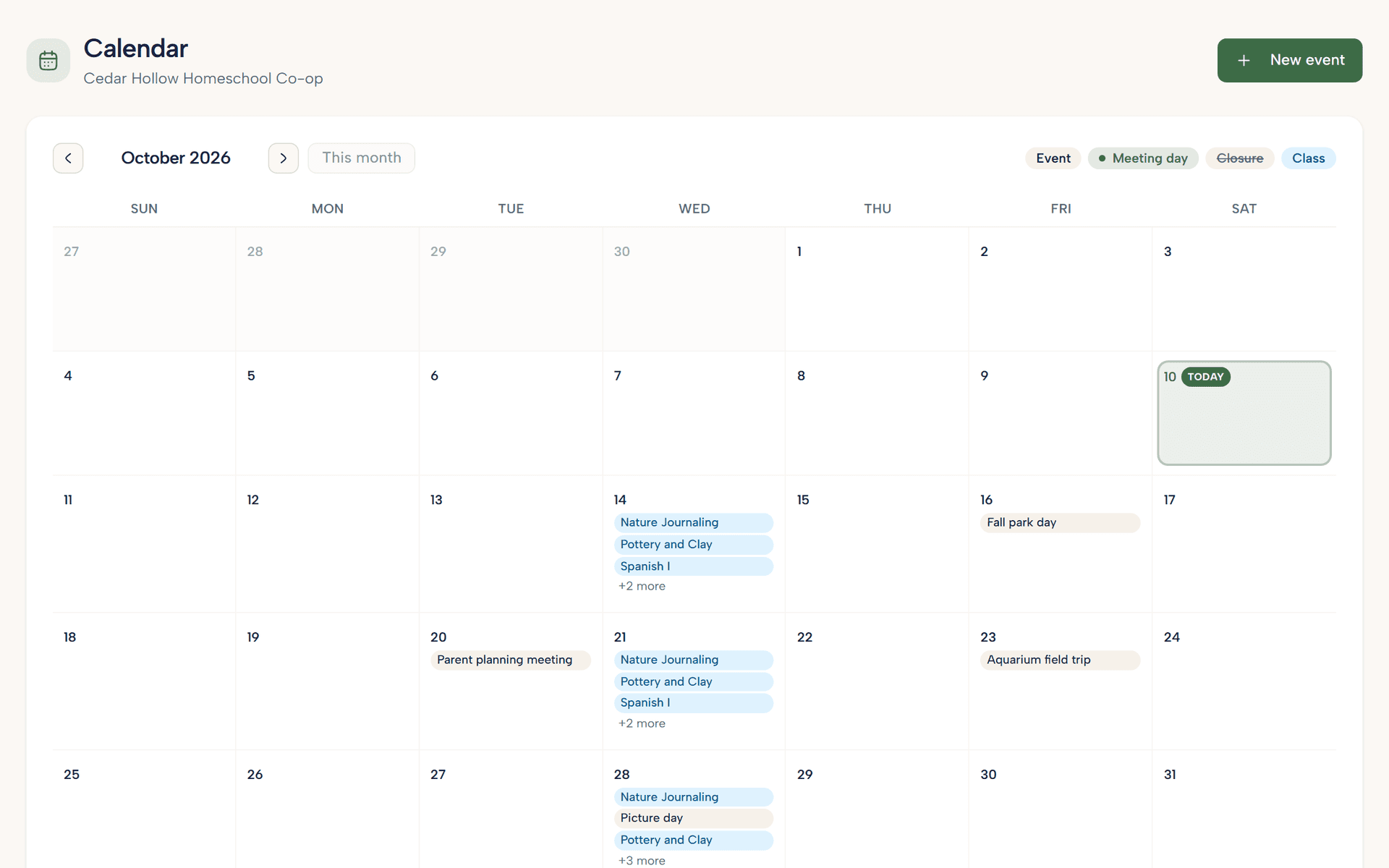Open Nature Journaling on October 14
Screen dimensions: 1389x868
coord(693,522)
